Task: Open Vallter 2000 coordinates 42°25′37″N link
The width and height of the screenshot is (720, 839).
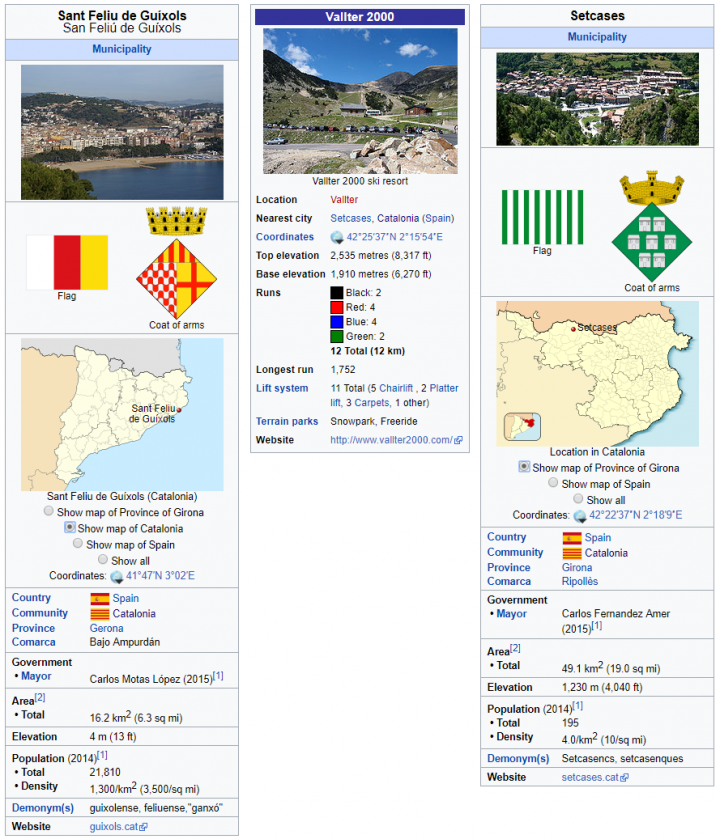Action: (395, 237)
